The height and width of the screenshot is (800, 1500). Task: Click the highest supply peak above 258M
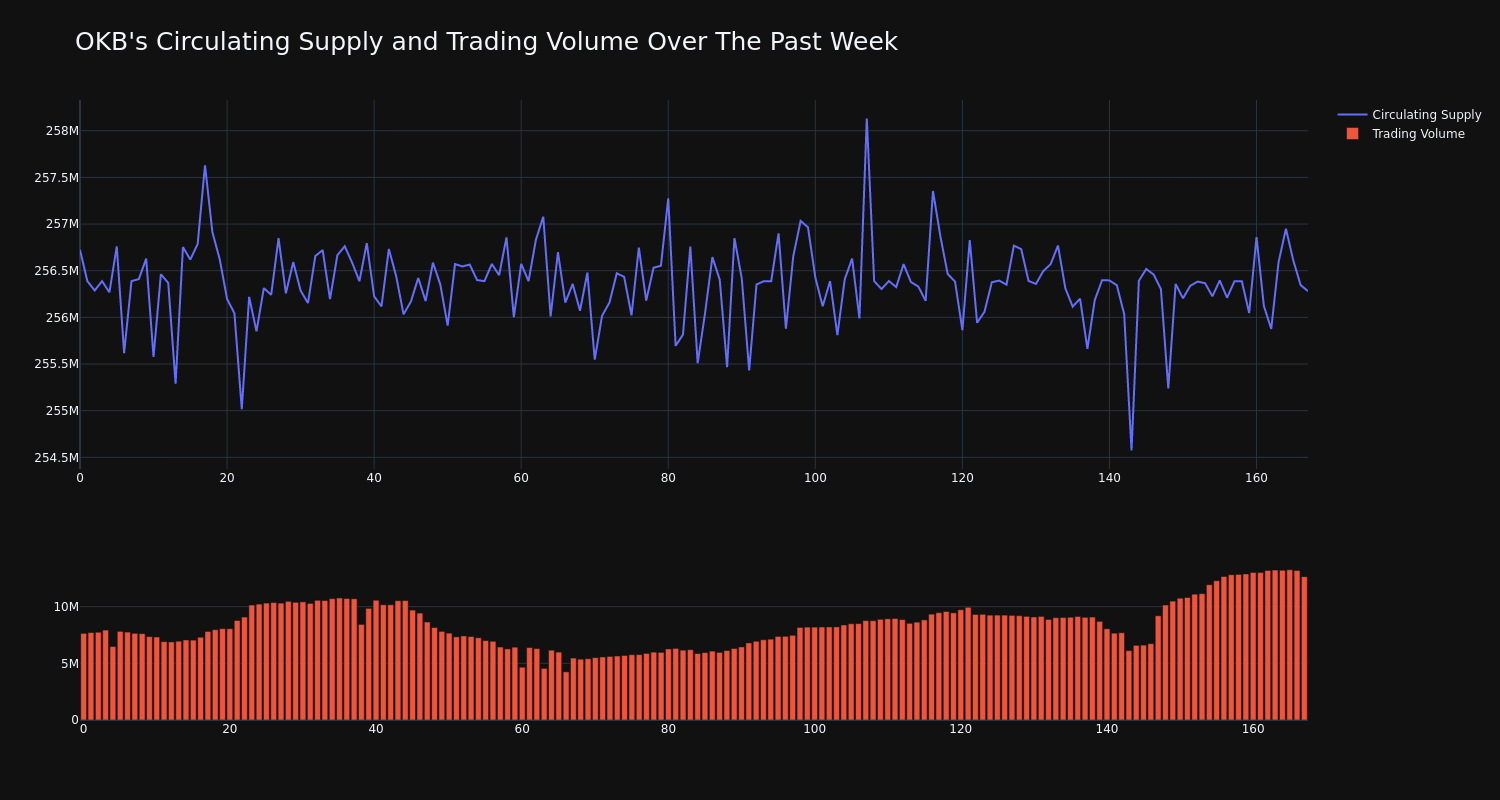[867, 120]
